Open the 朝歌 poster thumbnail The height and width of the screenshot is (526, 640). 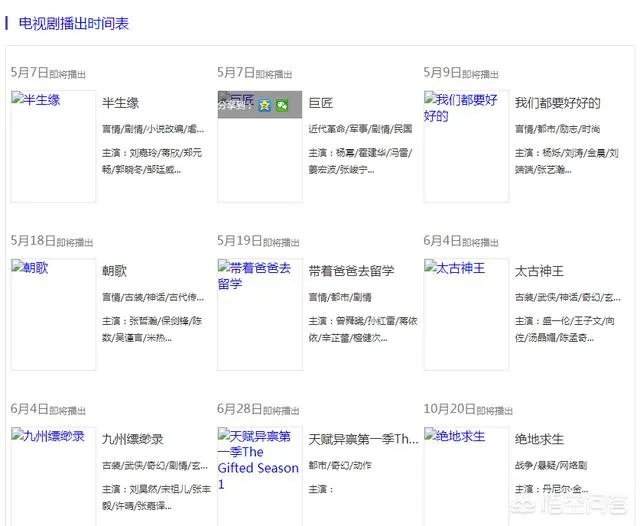53,315
